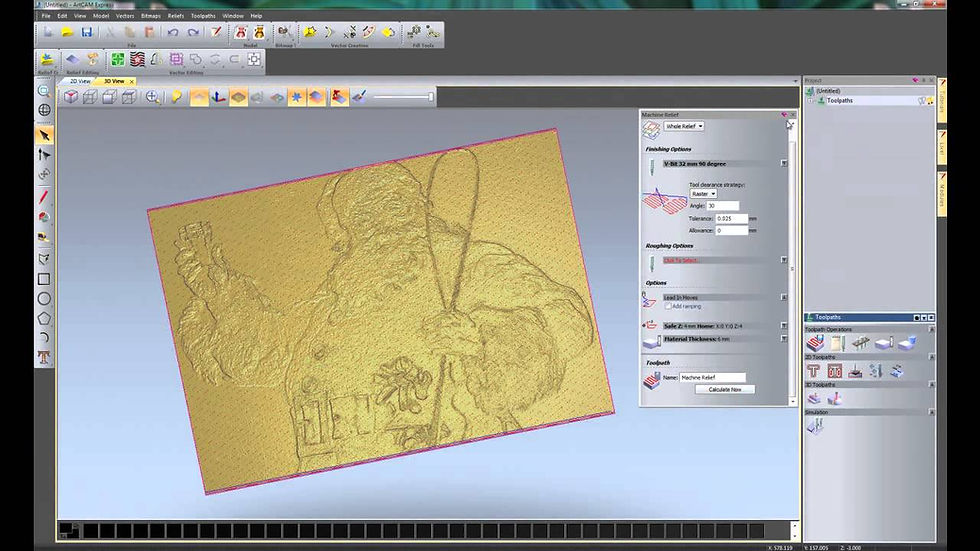Open the Vectors menu
Viewport: 980px width, 551px height.
[125, 16]
